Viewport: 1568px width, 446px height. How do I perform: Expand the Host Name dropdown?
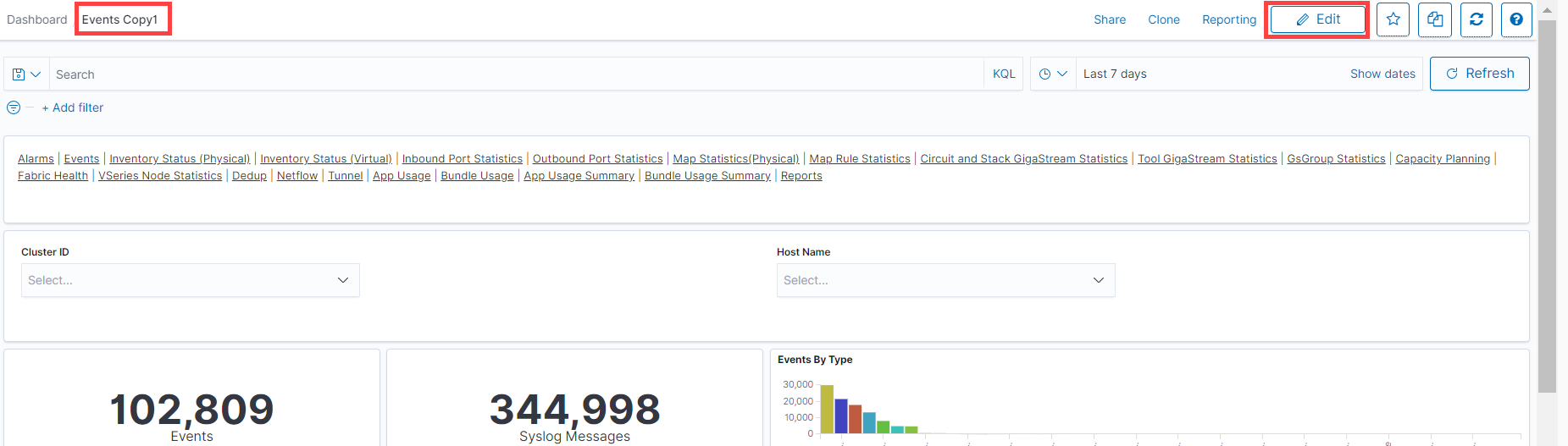945,280
